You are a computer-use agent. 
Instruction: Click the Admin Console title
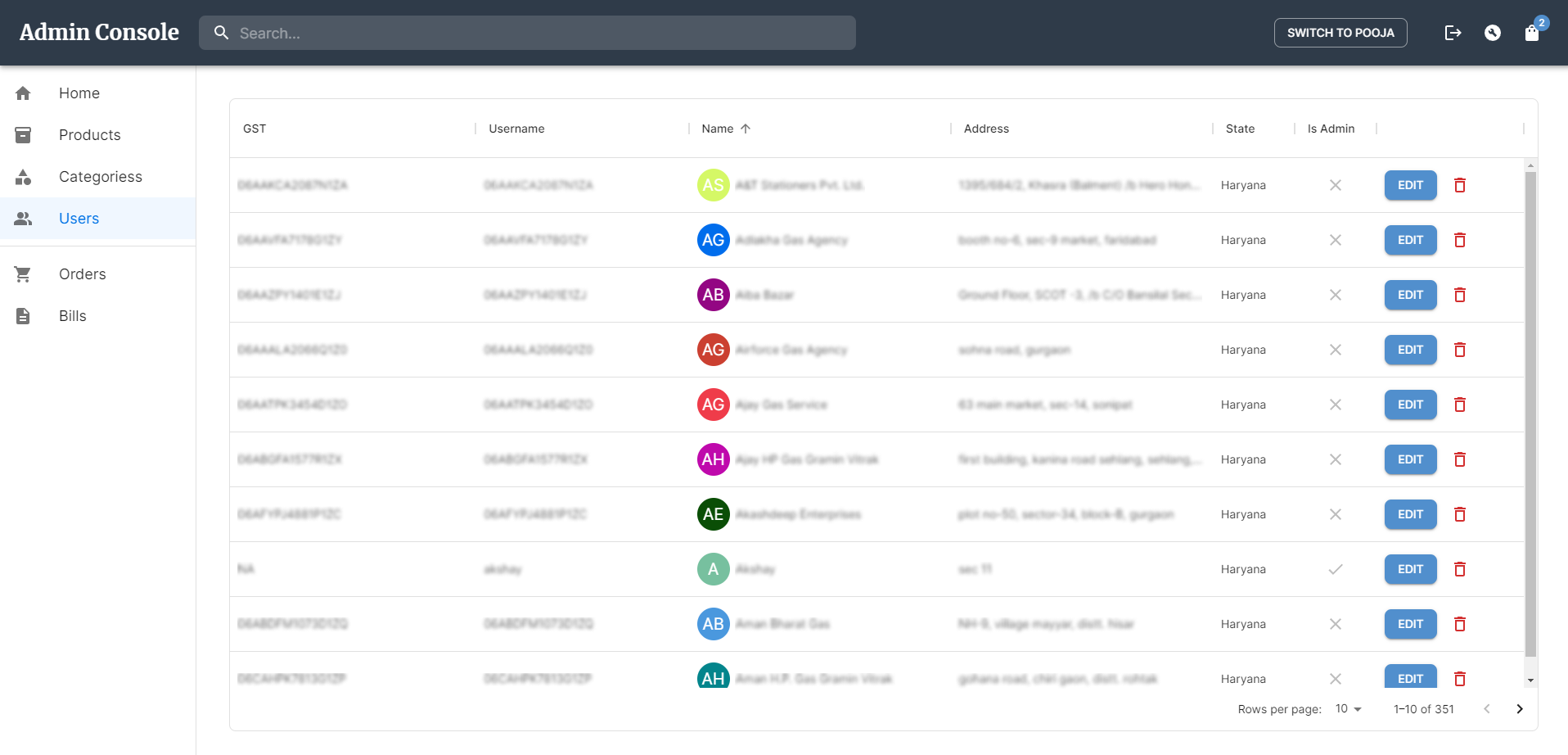(99, 32)
